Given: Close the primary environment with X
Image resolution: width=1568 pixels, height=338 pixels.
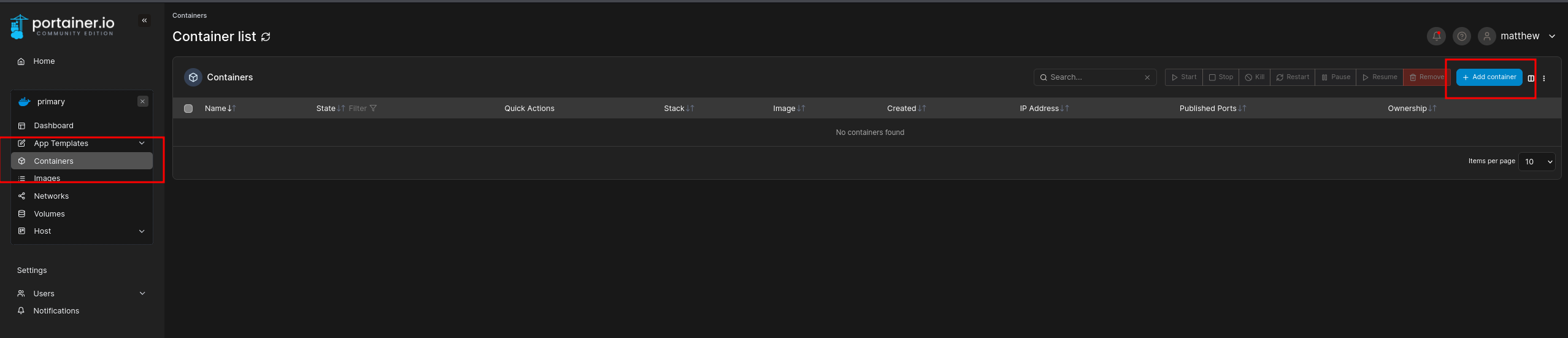Looking at the screenshot, I should (x=143, y=102).
